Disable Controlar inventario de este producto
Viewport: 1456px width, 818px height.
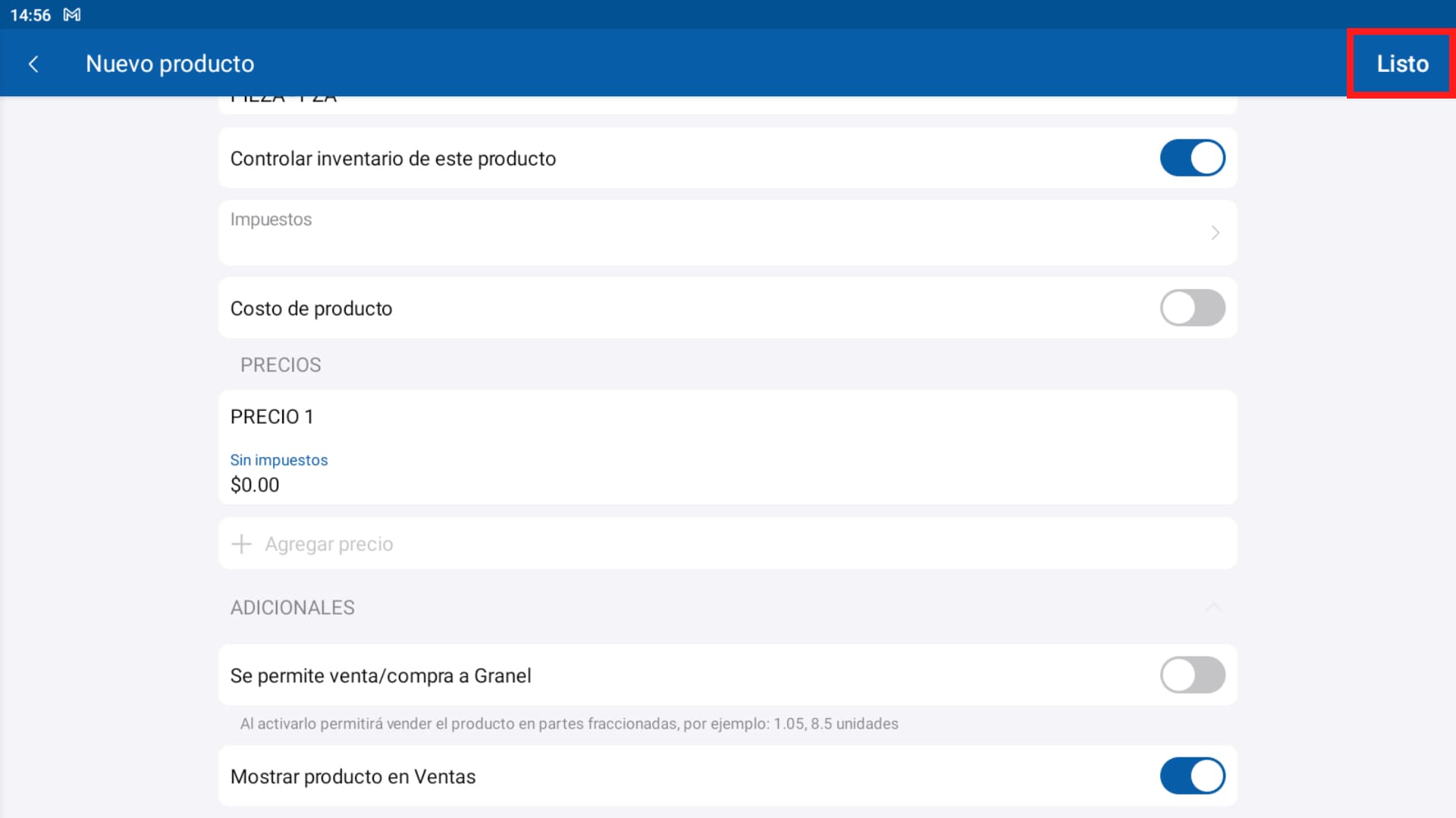[1192, 158]
